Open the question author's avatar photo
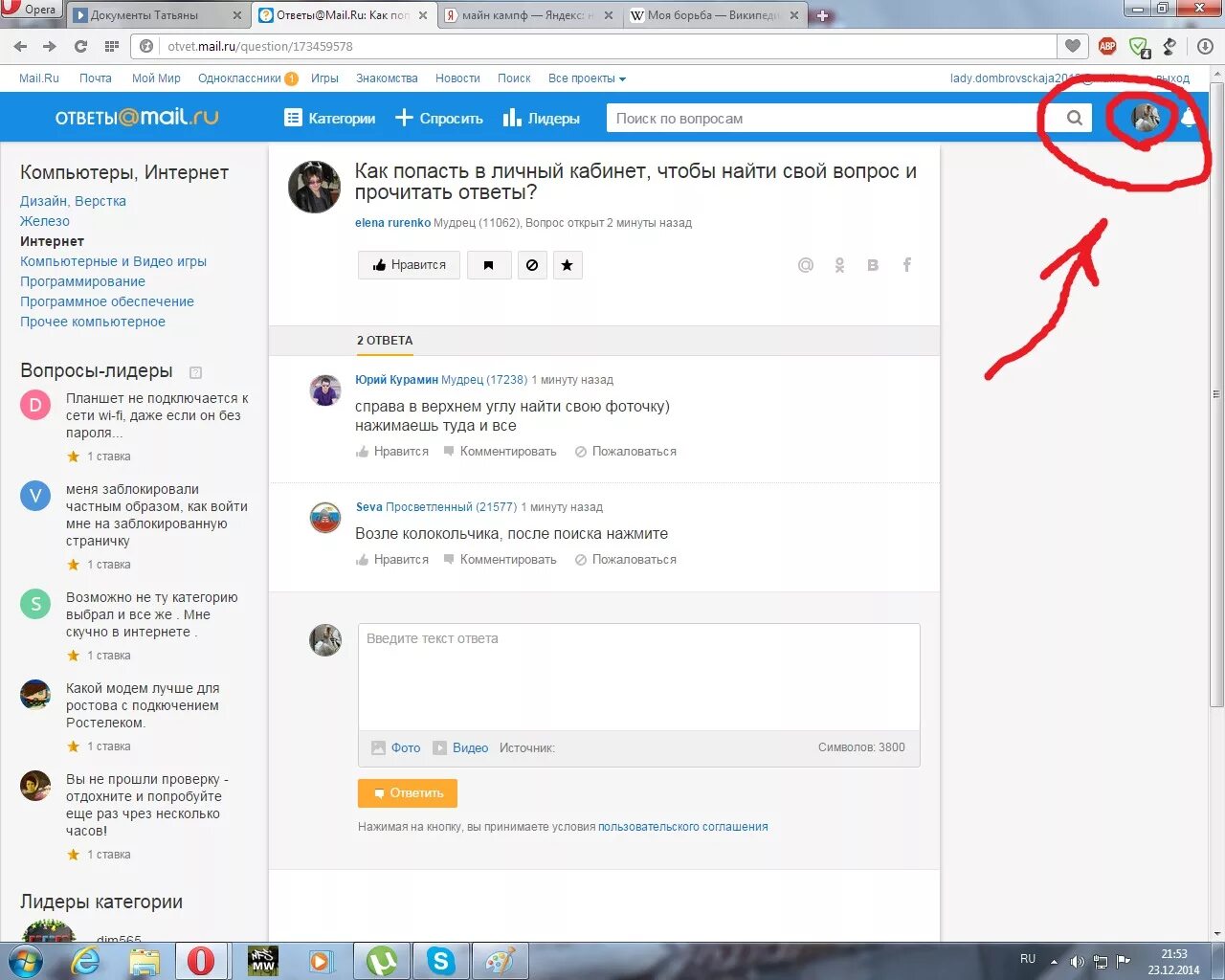This screenshot has width=1225, height=980. pos(314,187)
